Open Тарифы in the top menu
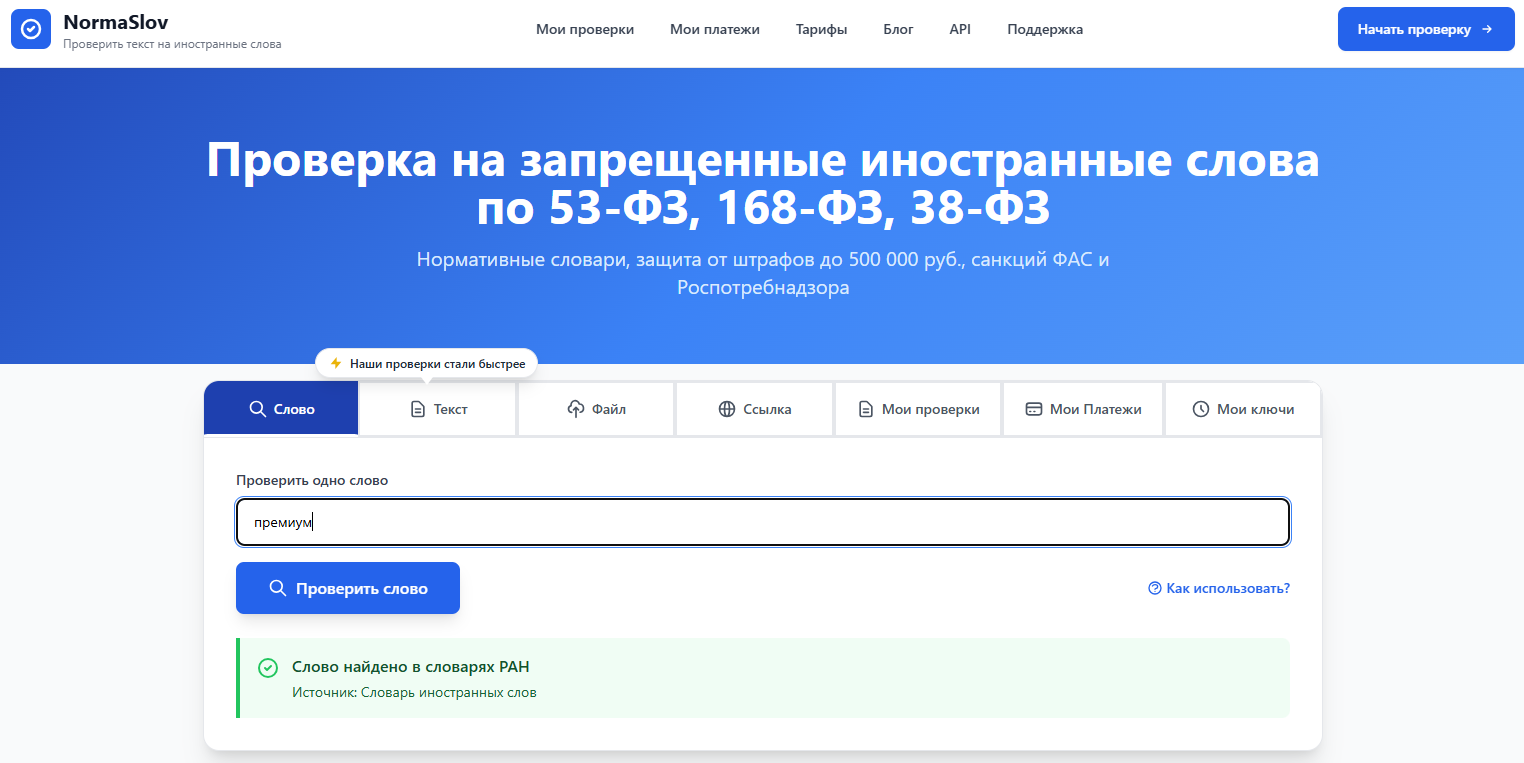 click(x=821, y=29)
